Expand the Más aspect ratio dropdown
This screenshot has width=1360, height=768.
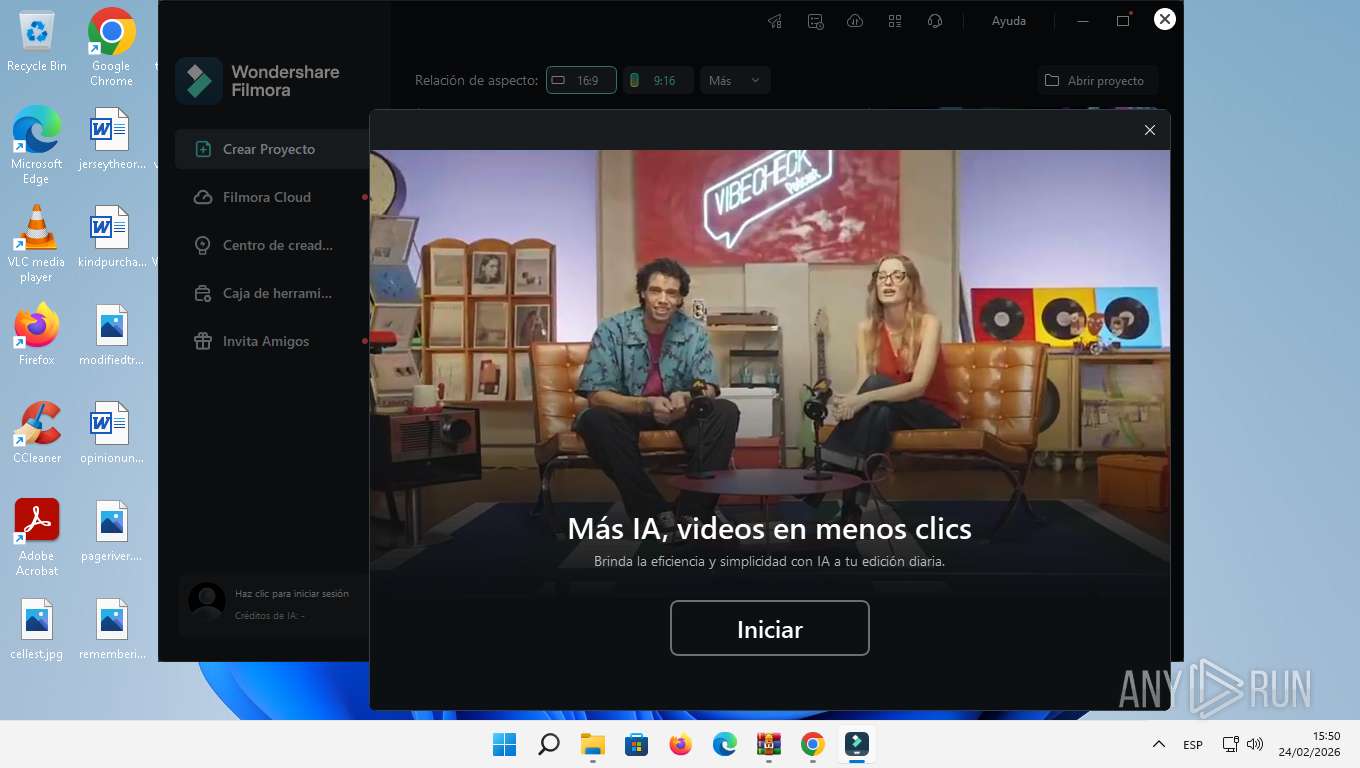[735, 80]
